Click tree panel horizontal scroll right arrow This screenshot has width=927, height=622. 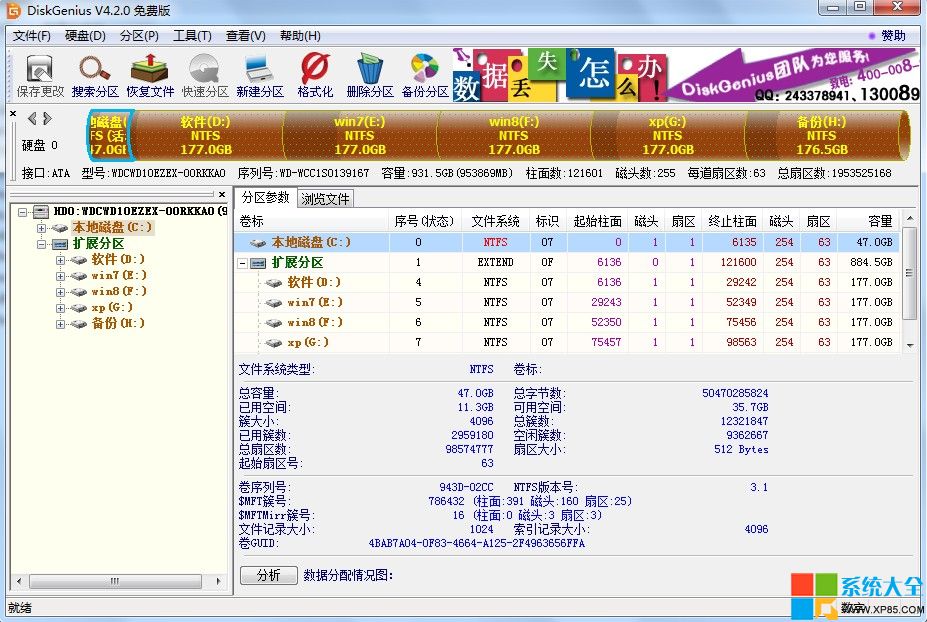tap(219, 581)
